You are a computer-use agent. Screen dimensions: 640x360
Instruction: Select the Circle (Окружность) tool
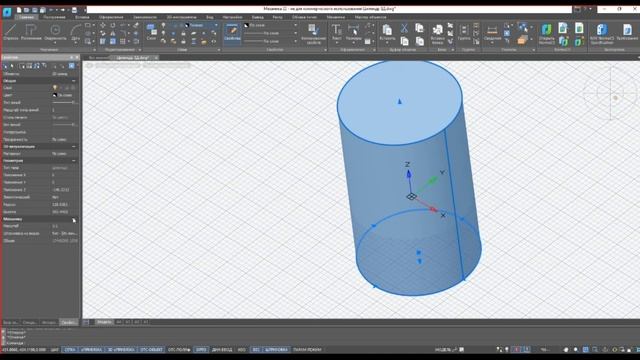55,32
